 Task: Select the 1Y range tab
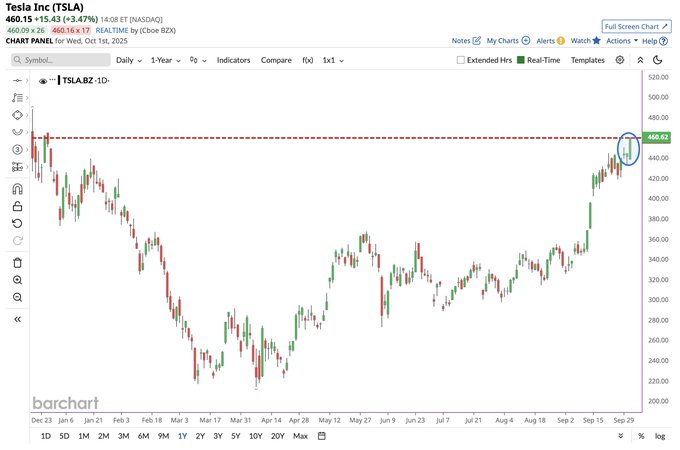pyautogui.click(x=182, y=436)
